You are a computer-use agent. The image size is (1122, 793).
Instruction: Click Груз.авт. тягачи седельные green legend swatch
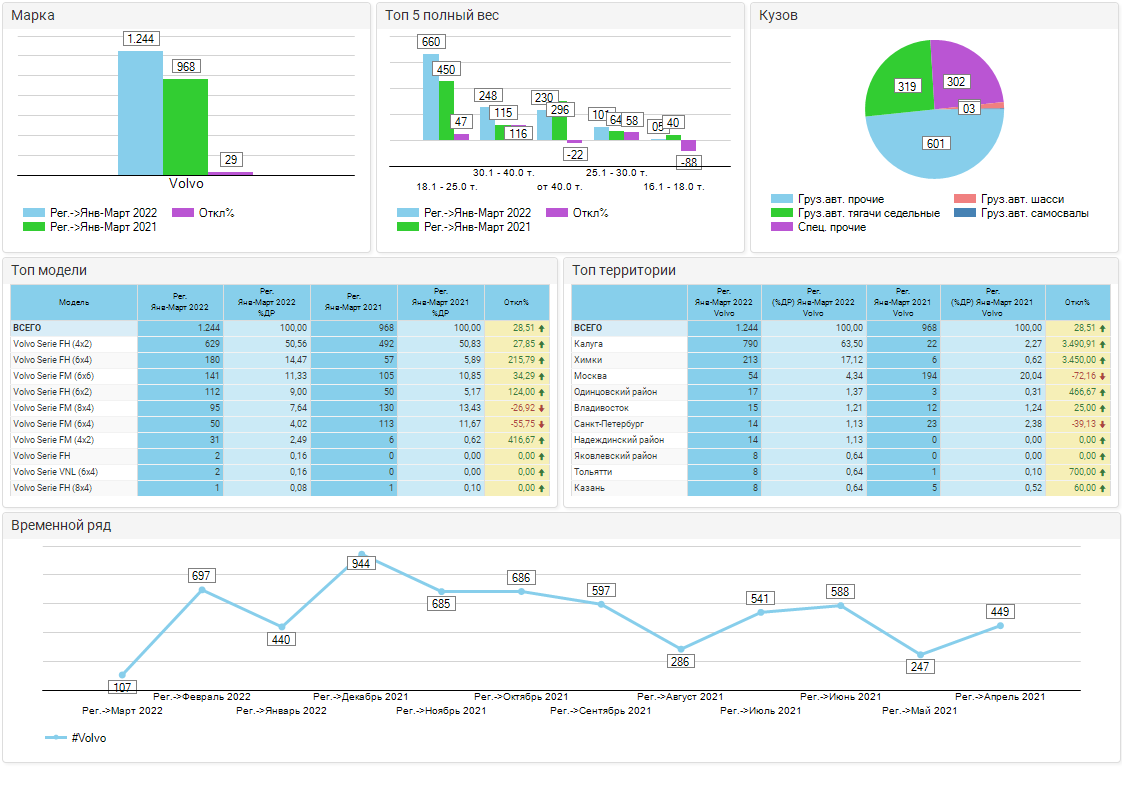(x=783, y=213)
